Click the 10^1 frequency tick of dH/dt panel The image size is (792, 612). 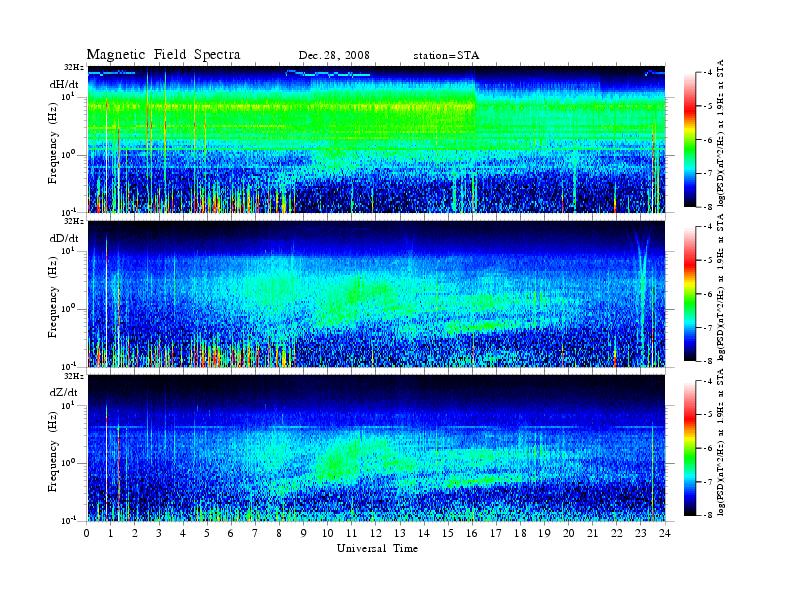(68, 96)
